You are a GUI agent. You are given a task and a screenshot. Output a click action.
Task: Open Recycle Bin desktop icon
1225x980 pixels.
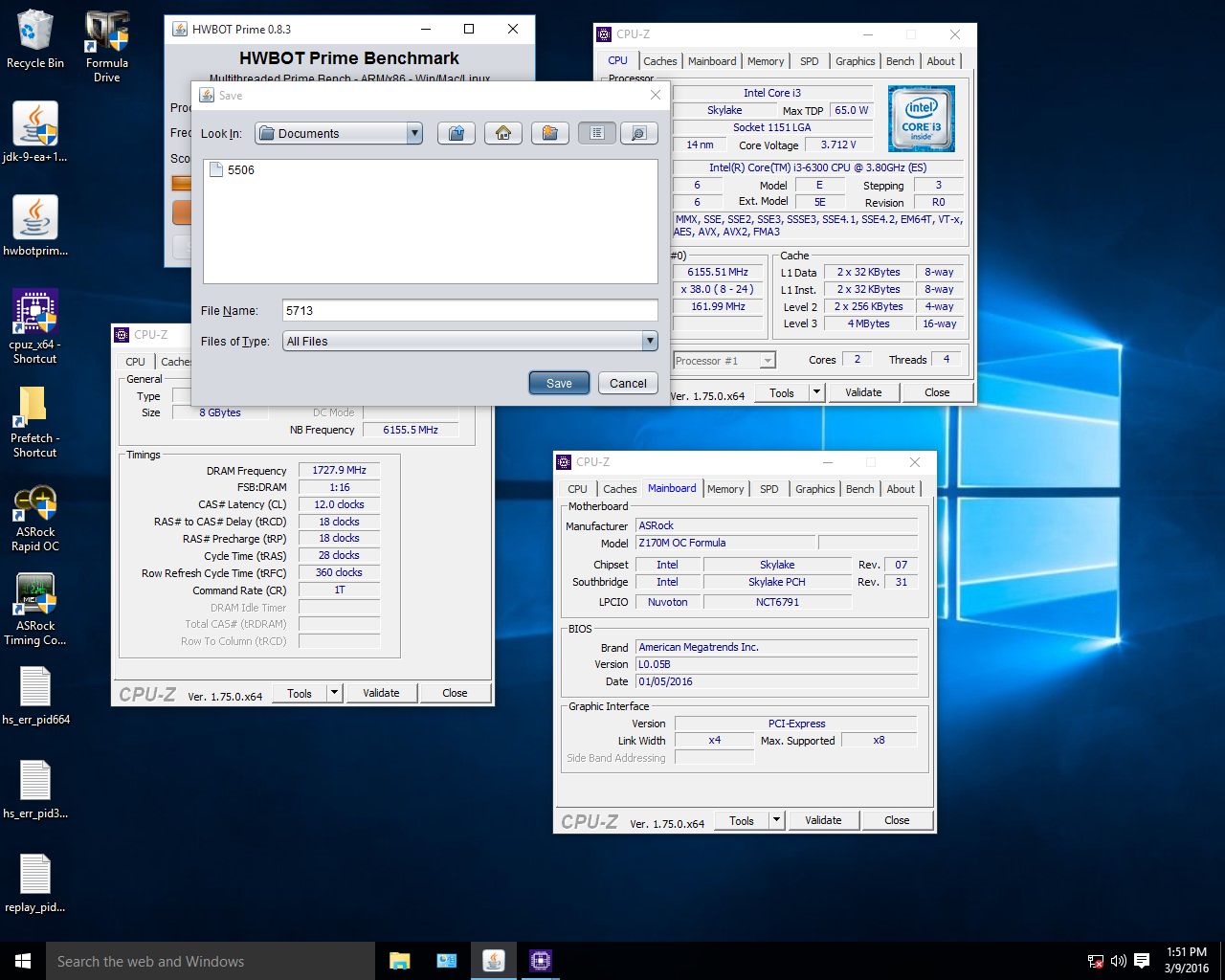coord(34,40)
